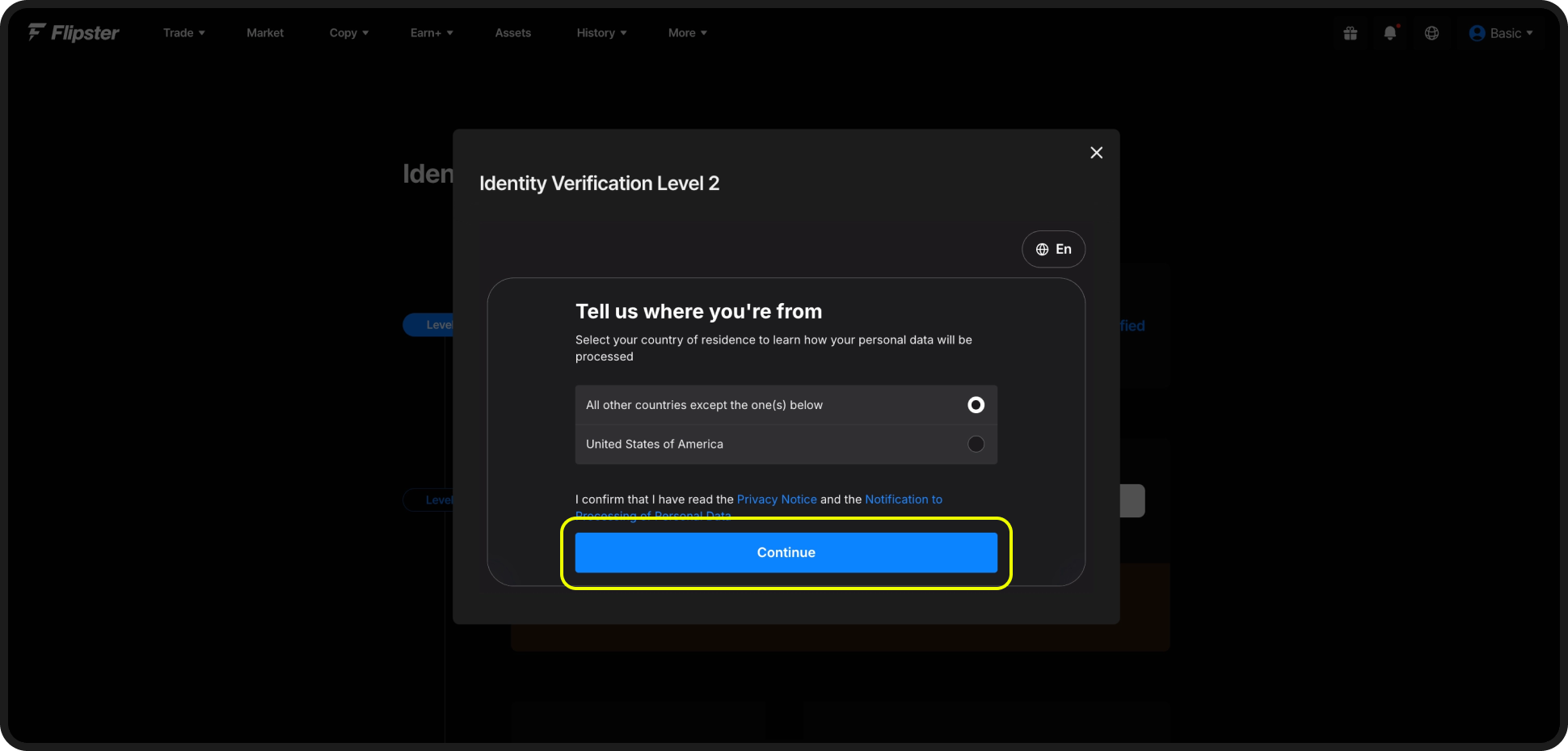Open the Notification to Processing link
1568x751 pixels.
(904, 500)
